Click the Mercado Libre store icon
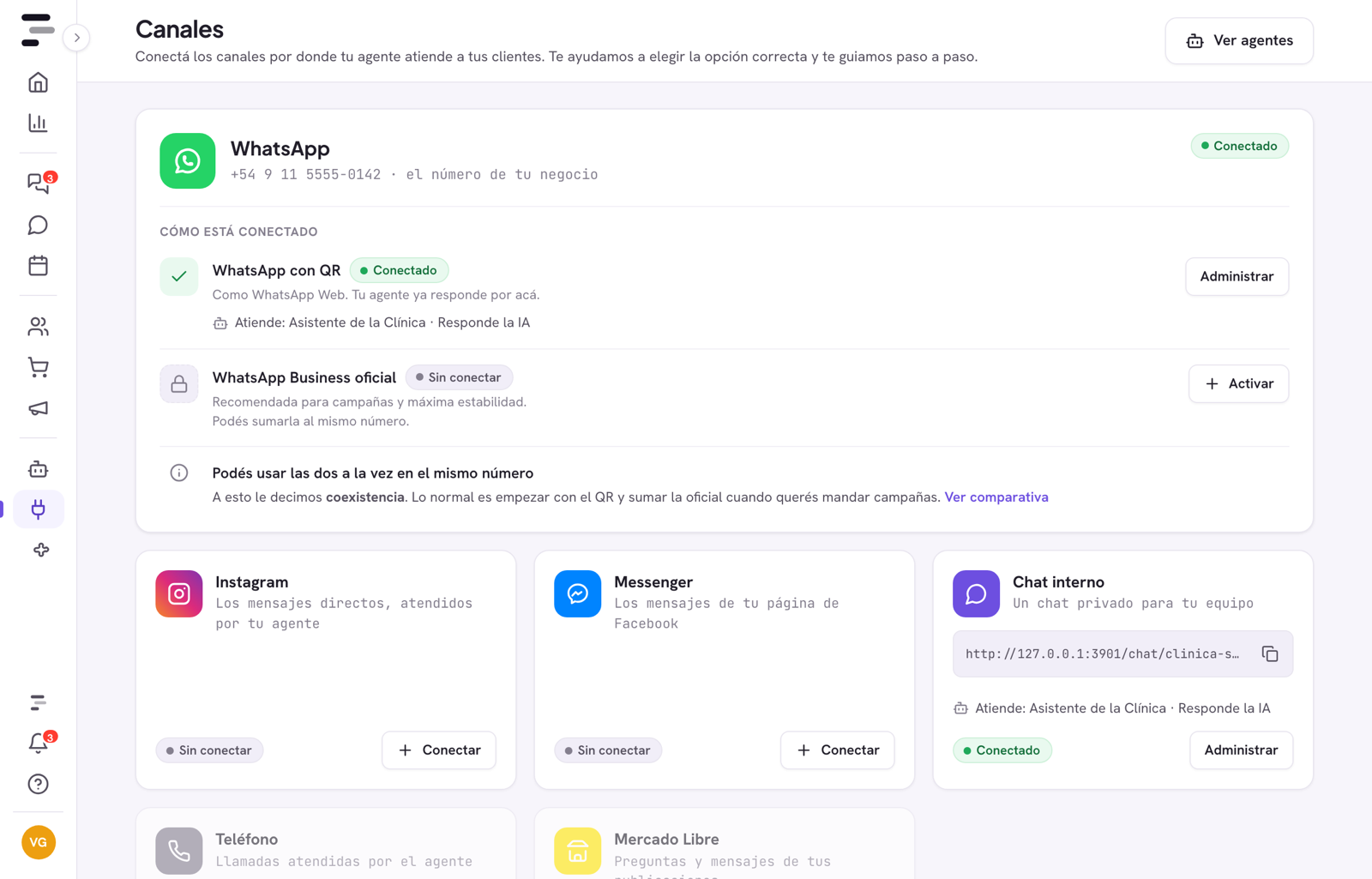 tap(577, 851)
